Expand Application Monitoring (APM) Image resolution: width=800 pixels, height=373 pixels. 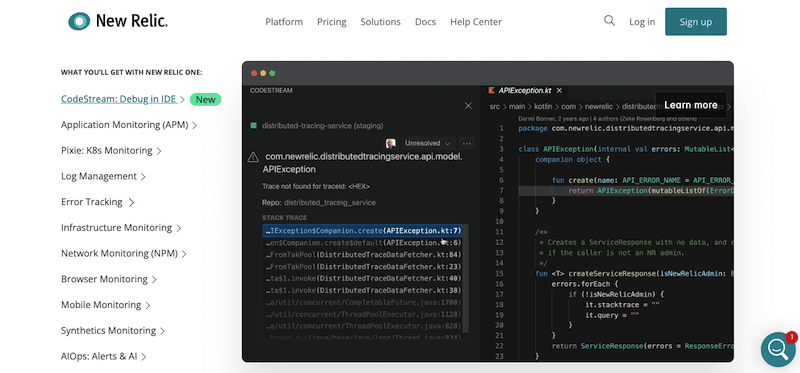pos(129,125)
